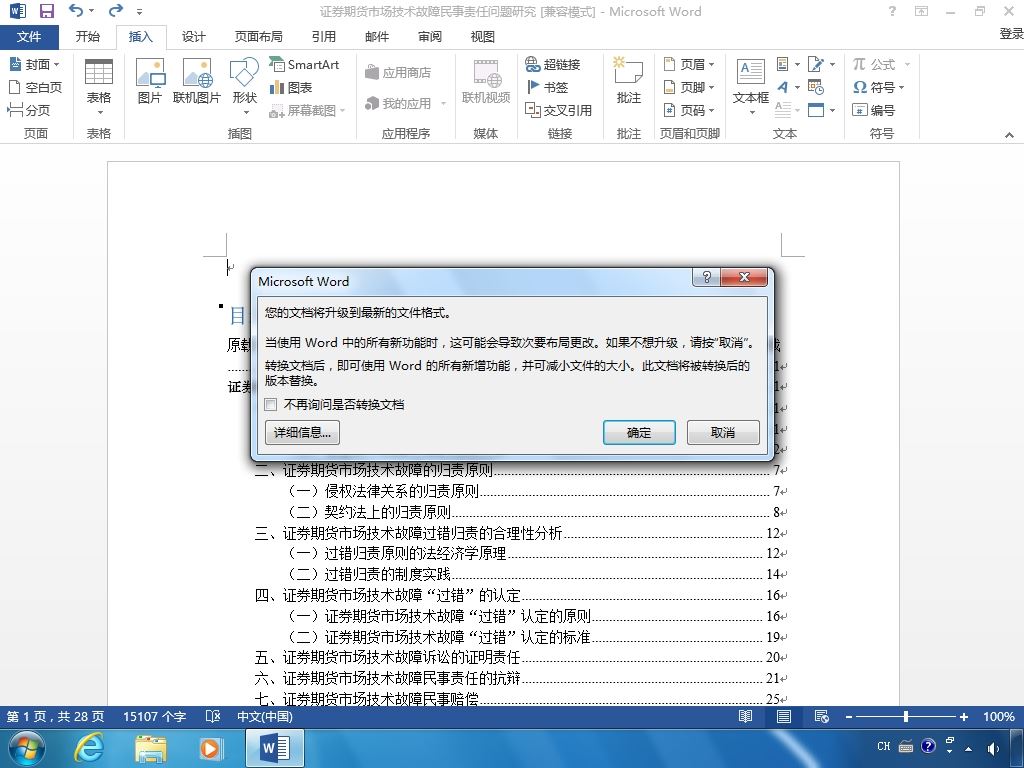Launch Internet Explorer from taskbar
Screen dimensions: 1024x768
click(88, 748)
